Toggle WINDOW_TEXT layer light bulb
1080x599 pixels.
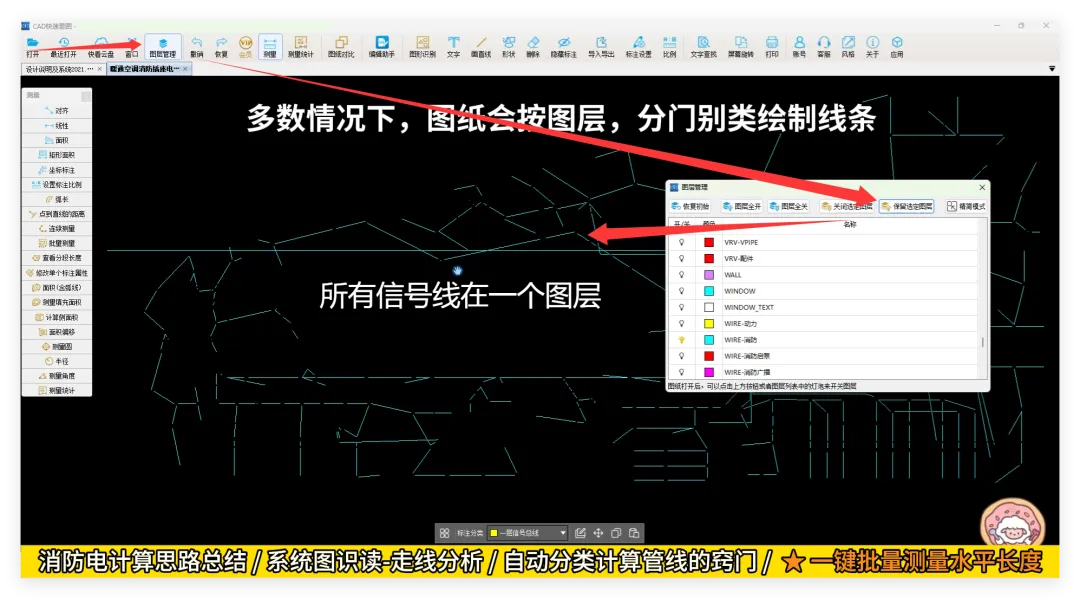coord(681,307)
